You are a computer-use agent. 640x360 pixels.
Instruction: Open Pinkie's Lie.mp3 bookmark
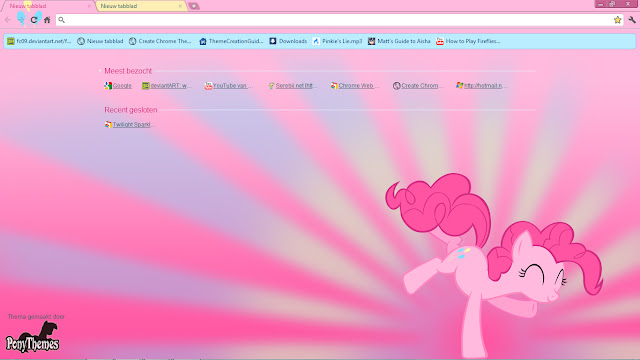(x=337, y=41)
